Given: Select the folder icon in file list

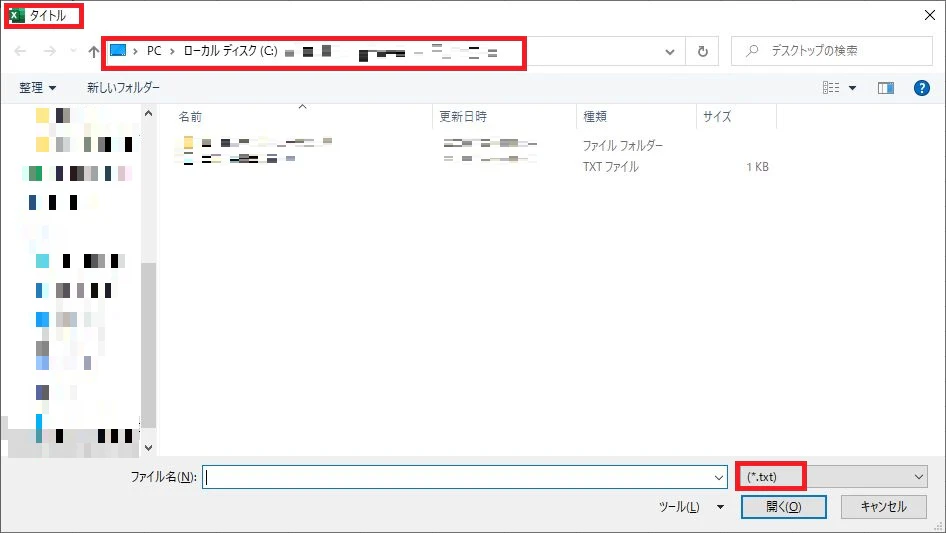Looking at the screenshot, I should pyautogui.click(x=188, y=143).
